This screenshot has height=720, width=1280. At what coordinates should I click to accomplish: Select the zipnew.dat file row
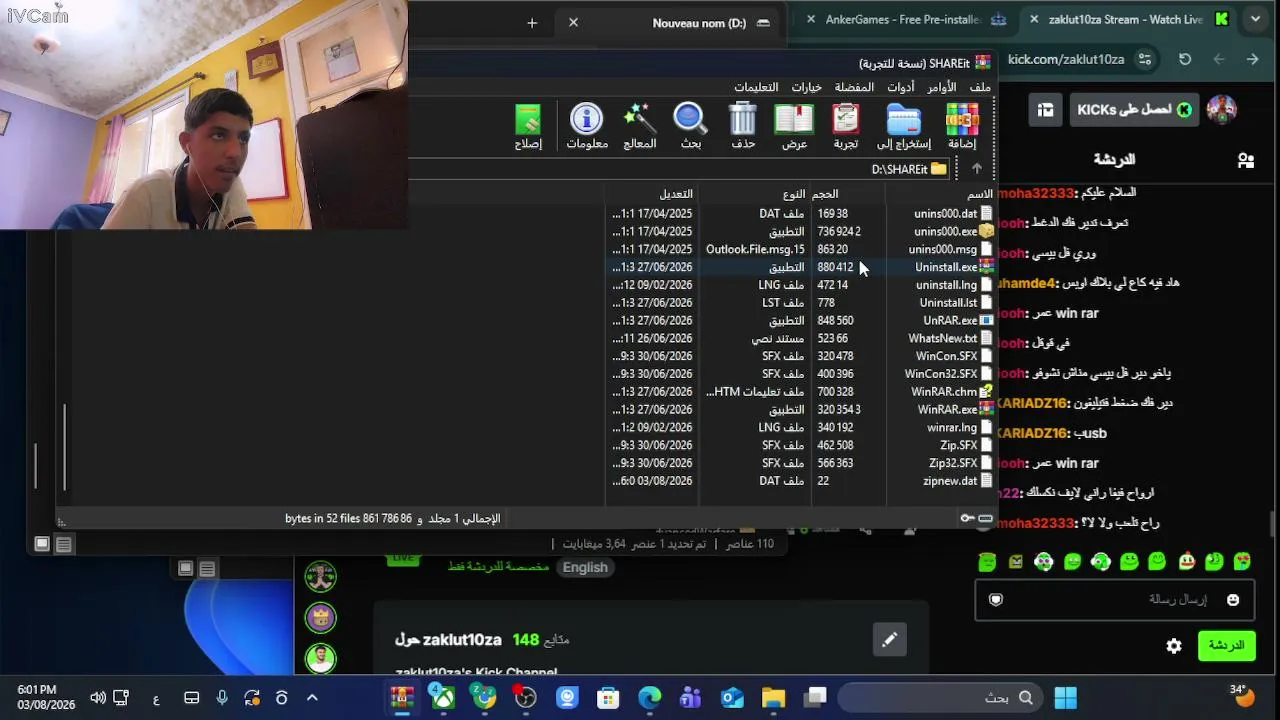801,481
